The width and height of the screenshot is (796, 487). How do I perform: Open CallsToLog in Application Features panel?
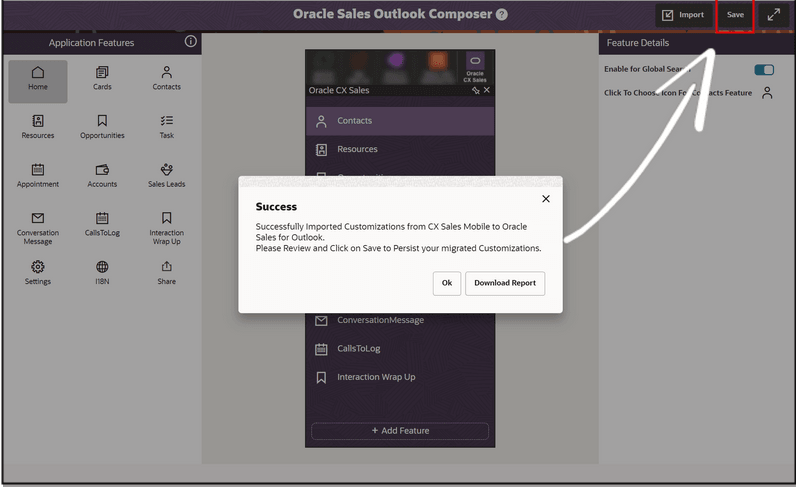(x=102, y=224)
